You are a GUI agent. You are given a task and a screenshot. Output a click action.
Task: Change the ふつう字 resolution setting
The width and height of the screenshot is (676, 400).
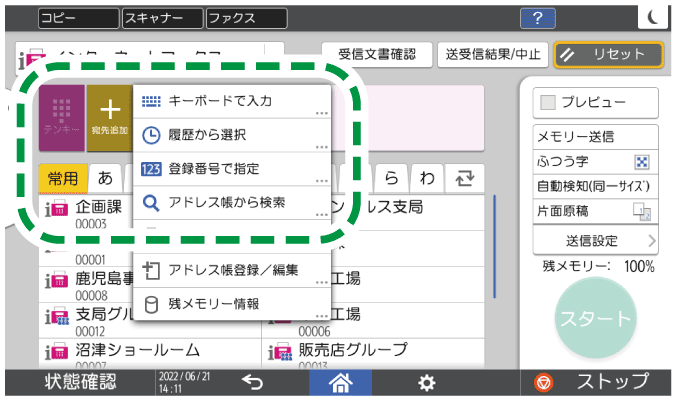coord(595,162)
